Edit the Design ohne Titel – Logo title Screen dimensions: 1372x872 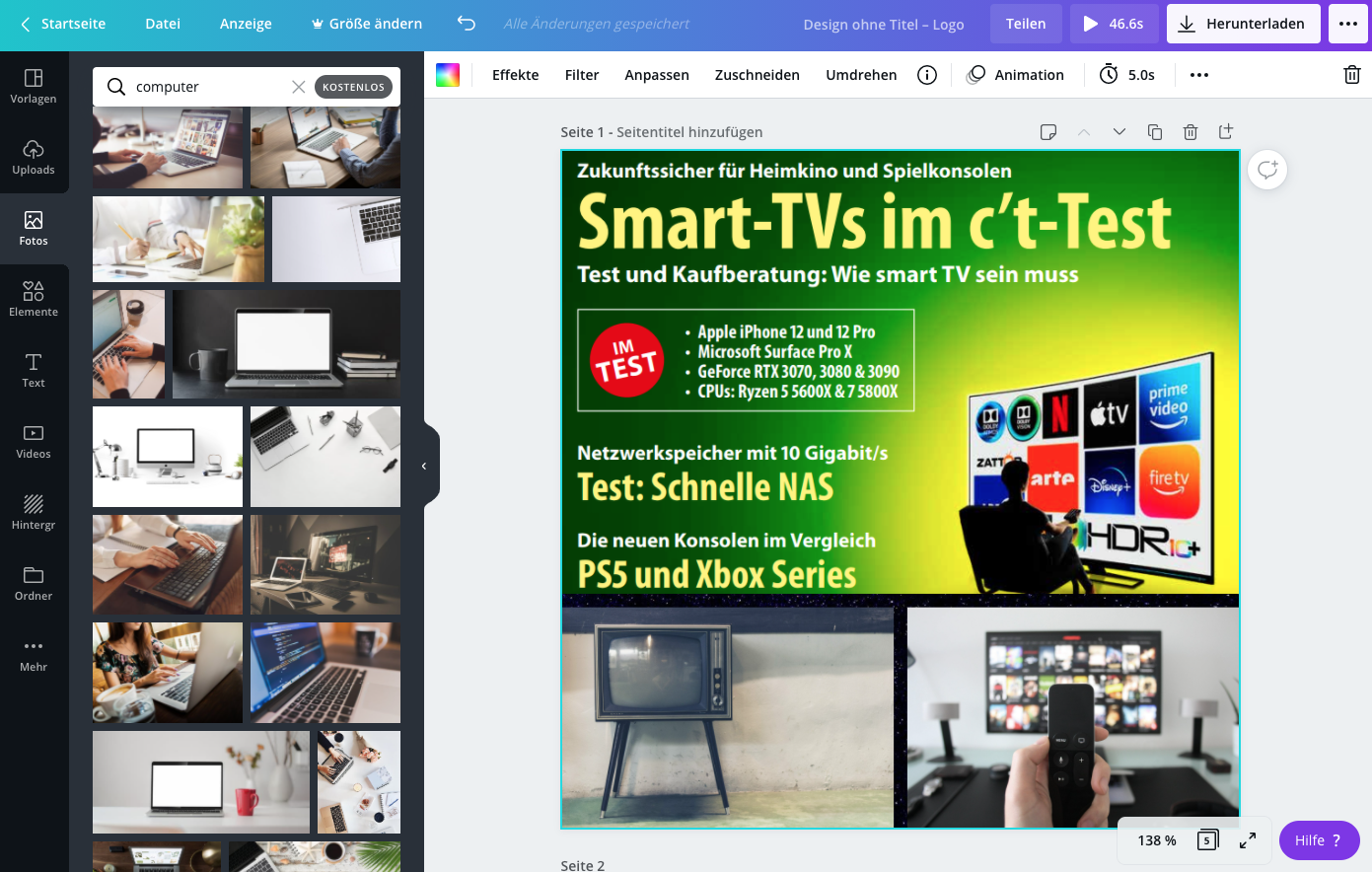[884, 25]
